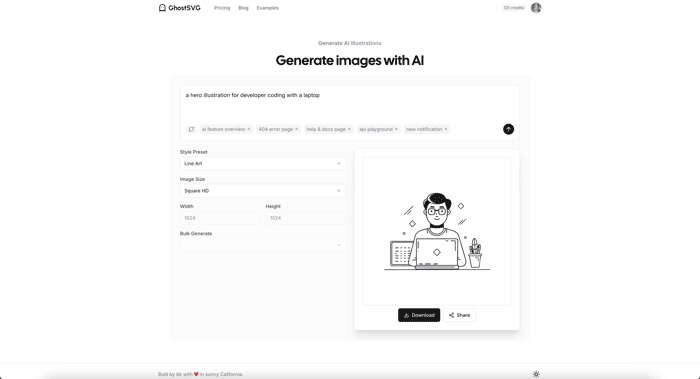This screenshot has height=379, width=700.
Task: Choose the 'new notification' suggestion chip
Action: (x=426, y=129)
